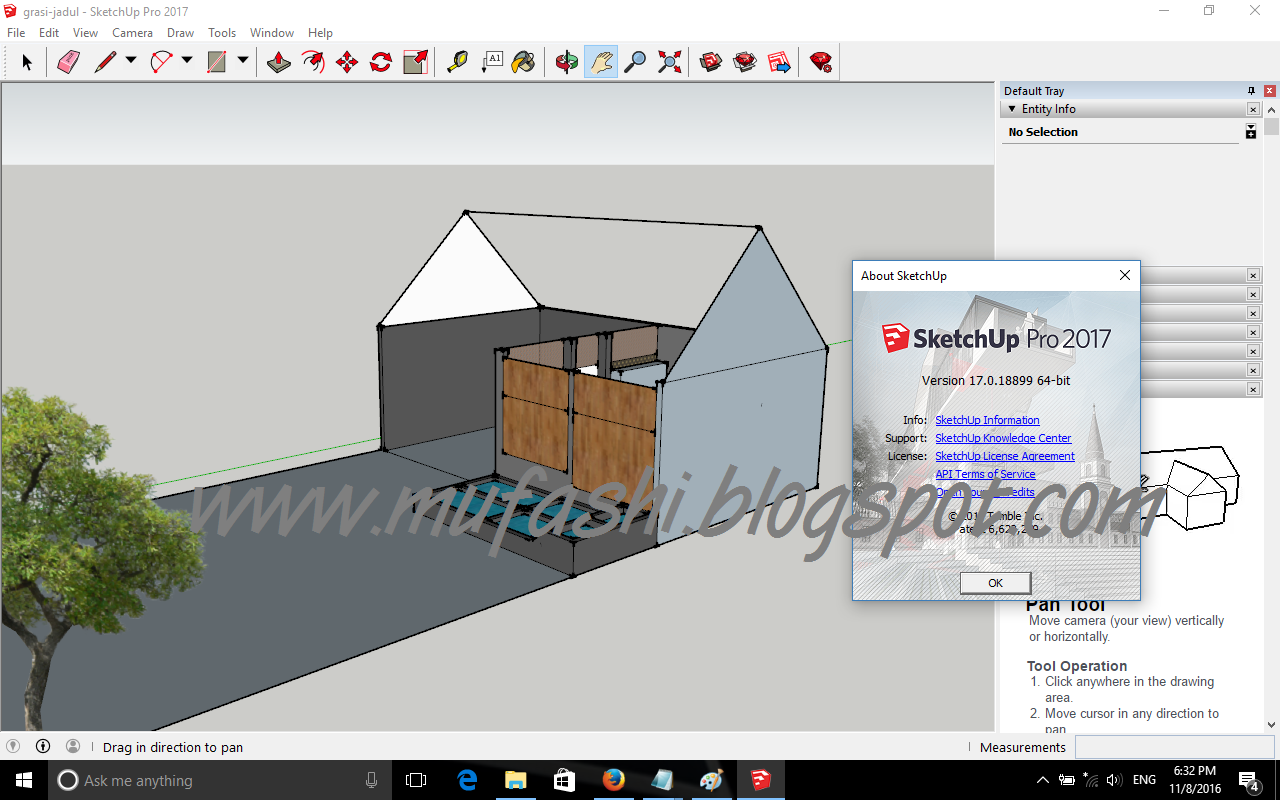Show hidden system tray icons chevron
The width and height of the screenshot is (1280, 800).
[1043, 780]
